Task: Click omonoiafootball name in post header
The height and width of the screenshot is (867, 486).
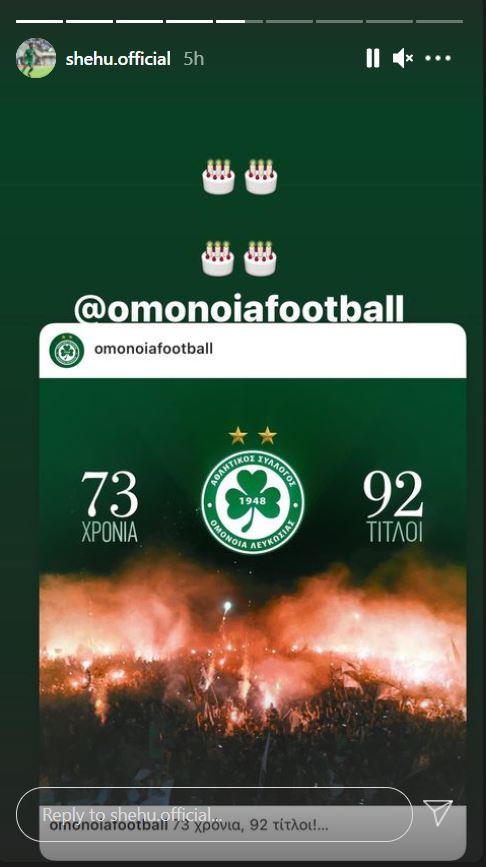Action: (x=153, y=348)
